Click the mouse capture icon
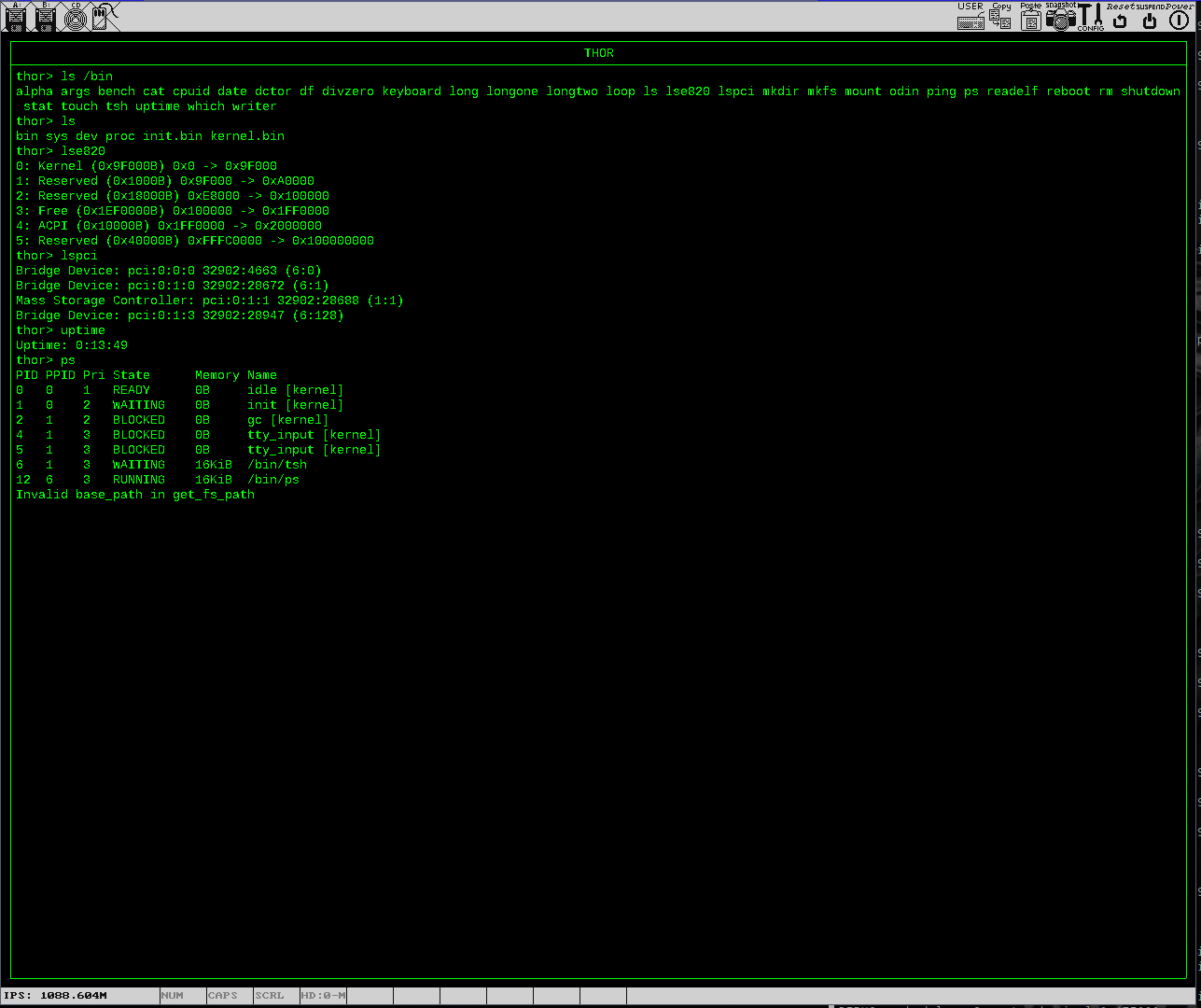Image resolution: width=1201 pixels, height=1008 pixels. (x=104, y=18)
